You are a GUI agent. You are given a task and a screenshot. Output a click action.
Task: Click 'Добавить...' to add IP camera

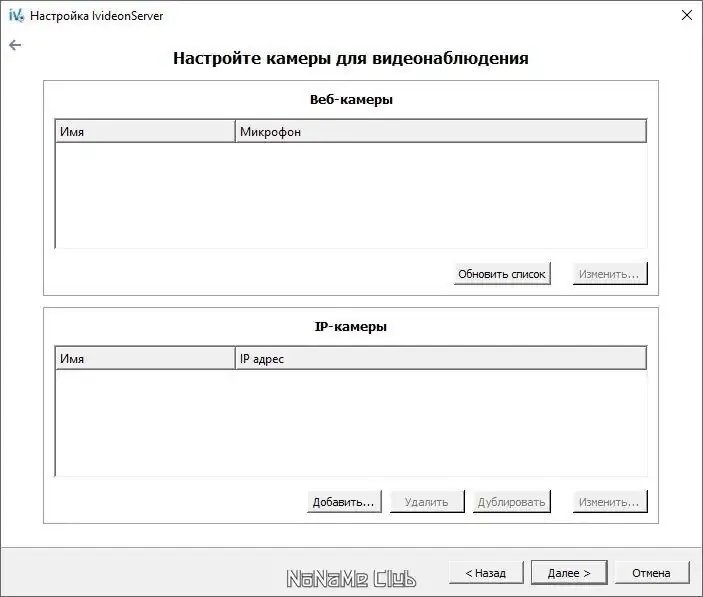(344, 501)
